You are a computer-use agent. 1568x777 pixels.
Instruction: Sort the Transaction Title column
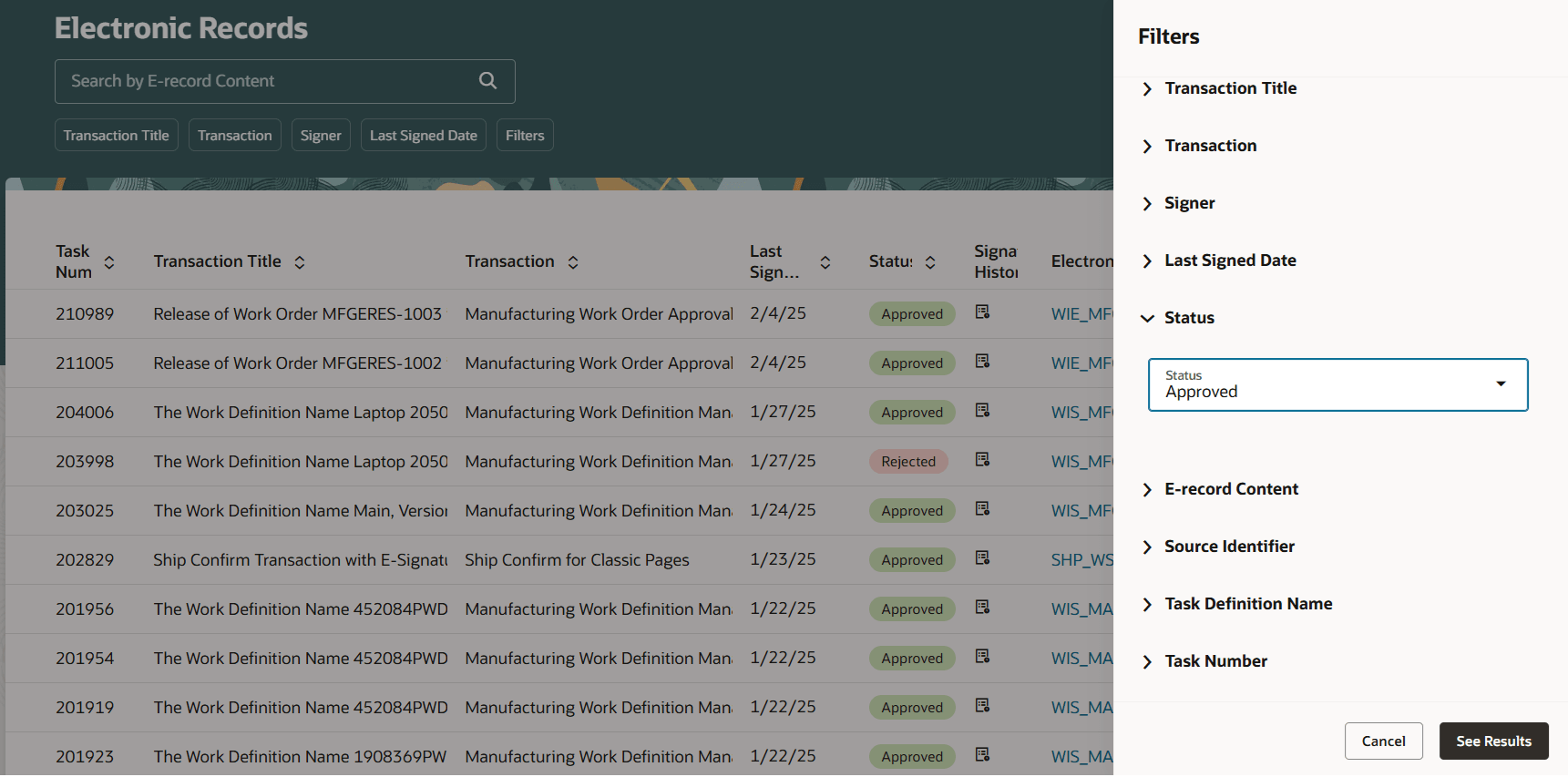299,262
